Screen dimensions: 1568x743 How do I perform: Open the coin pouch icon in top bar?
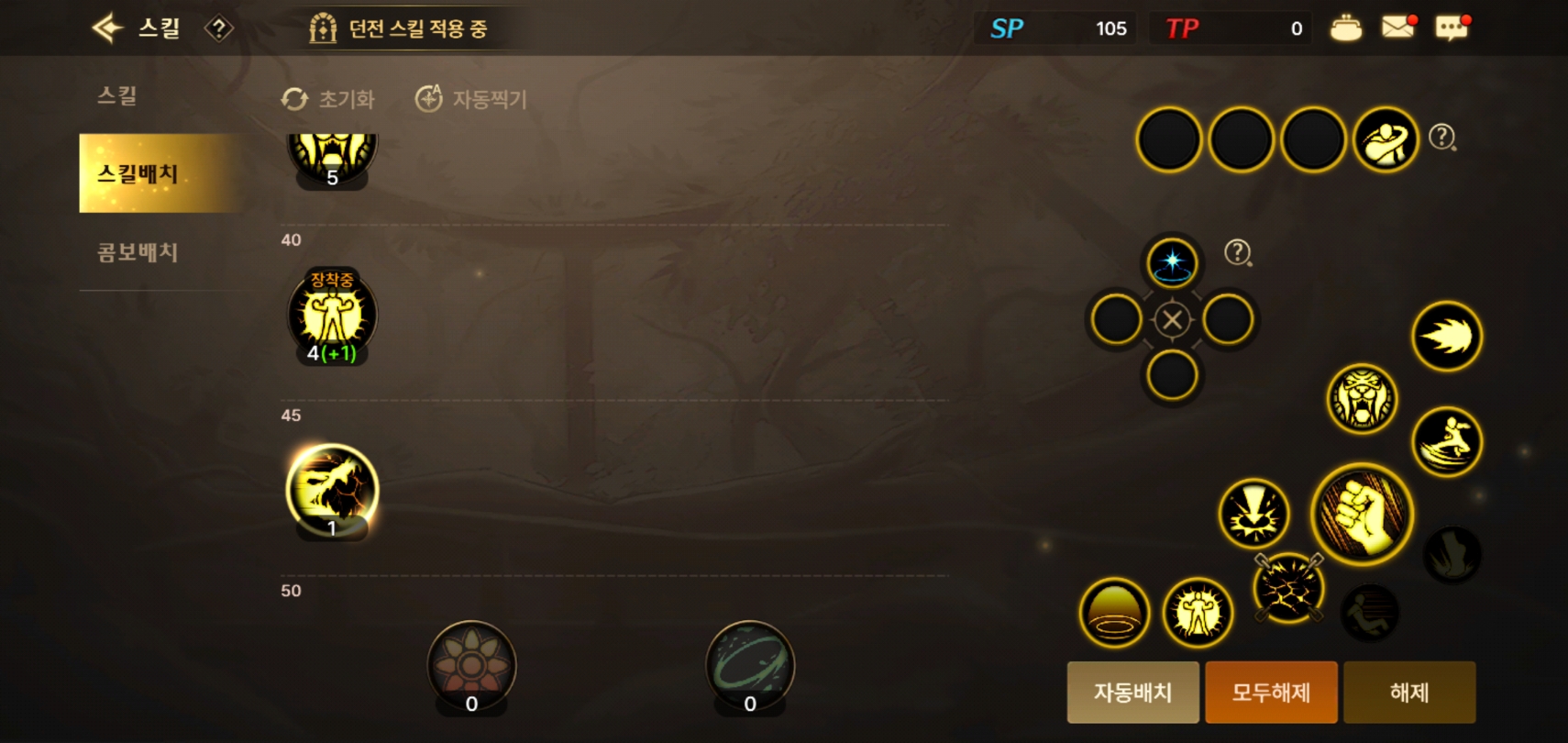1345,28
